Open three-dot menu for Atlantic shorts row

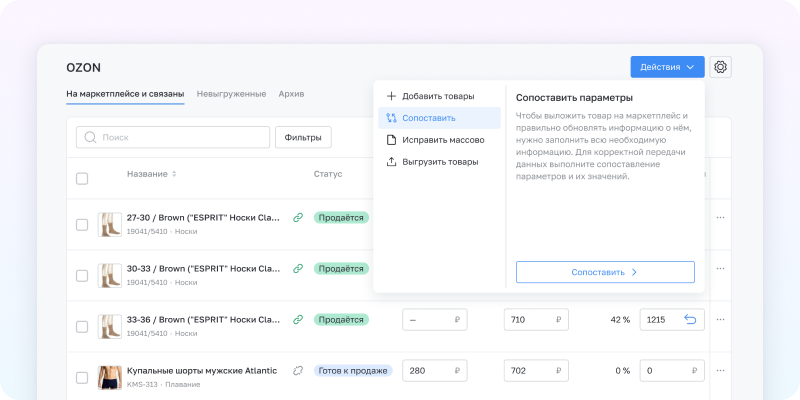720,371
